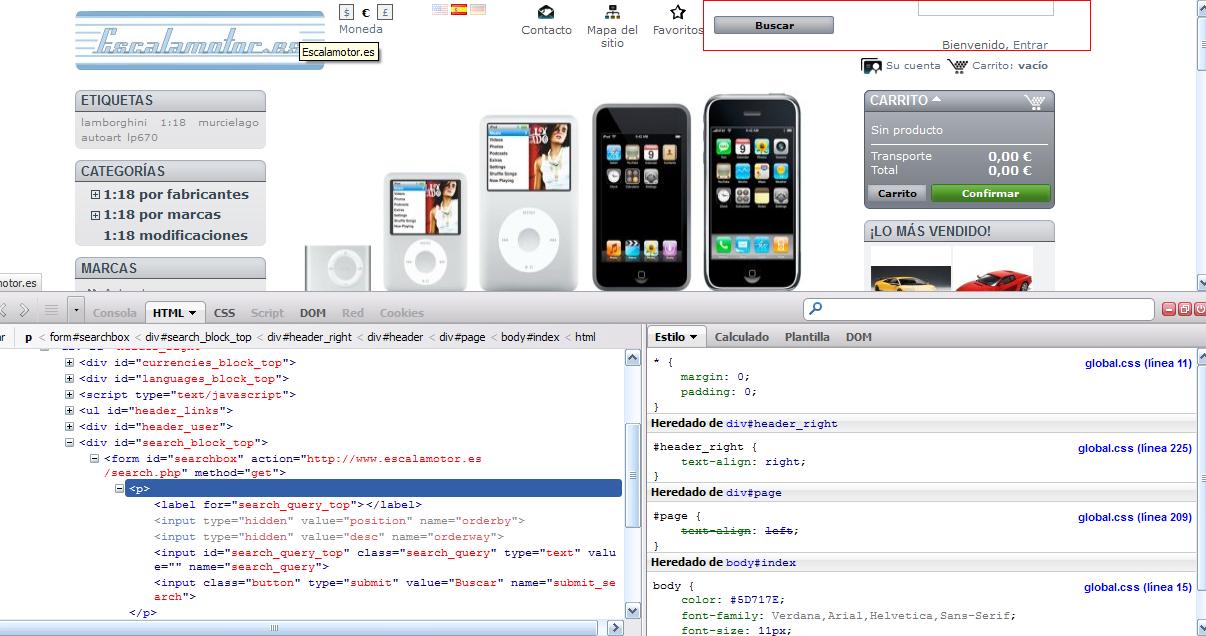
Task: Switch to the Script tab
Action: click(267, 313)
